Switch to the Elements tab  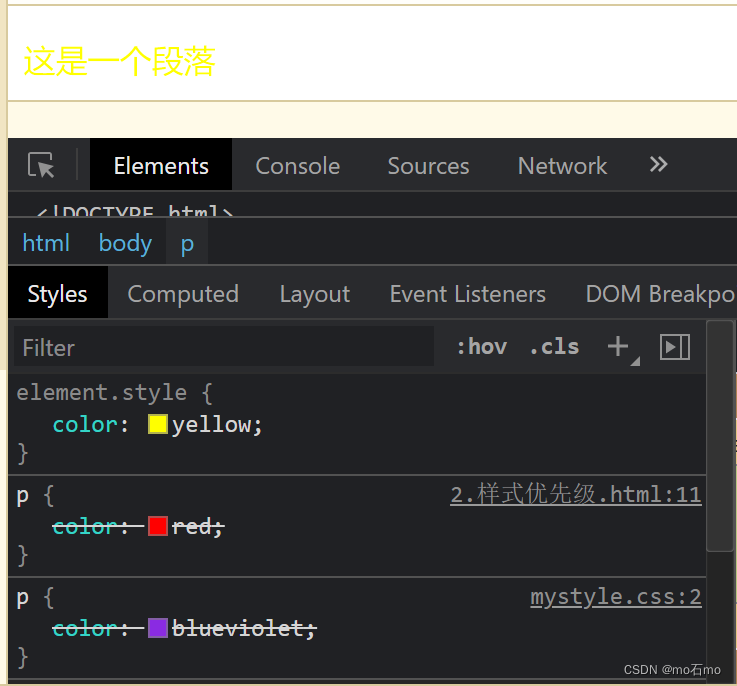click(x=161, y=165)
